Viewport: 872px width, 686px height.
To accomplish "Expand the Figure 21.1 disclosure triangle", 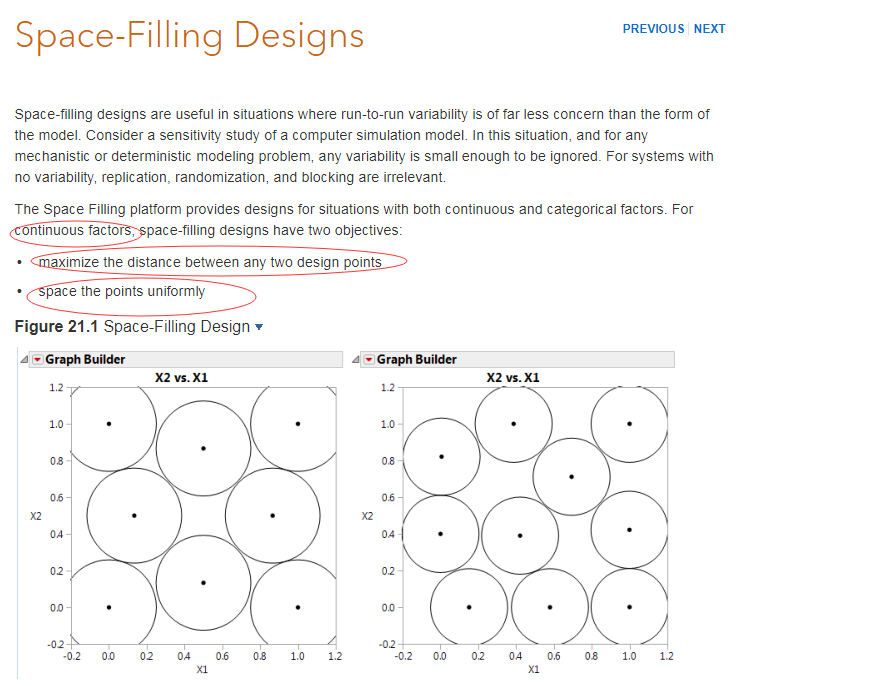I will (x=259, y=327).
